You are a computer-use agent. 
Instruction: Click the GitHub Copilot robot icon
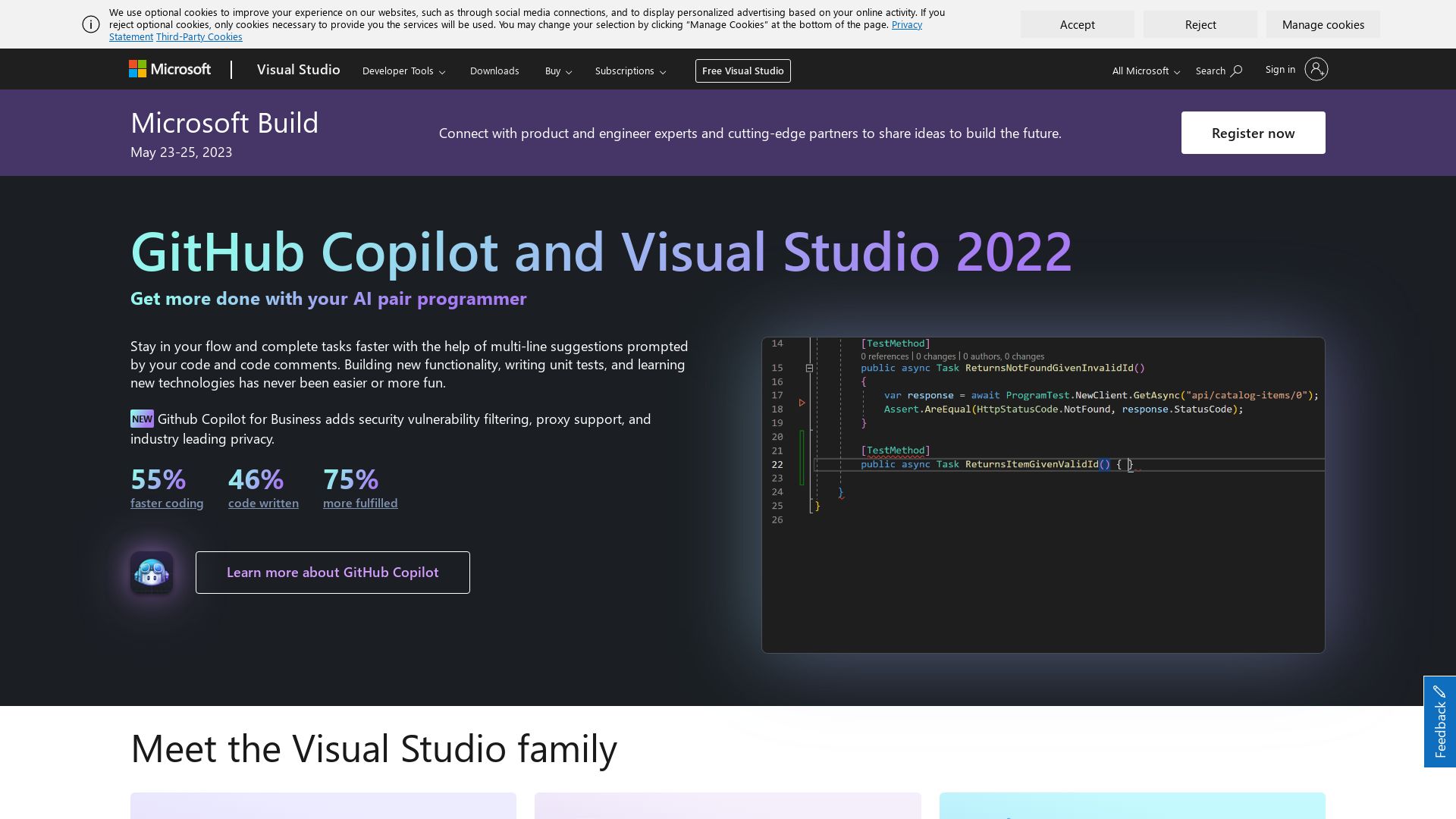[x=152, y=573]
